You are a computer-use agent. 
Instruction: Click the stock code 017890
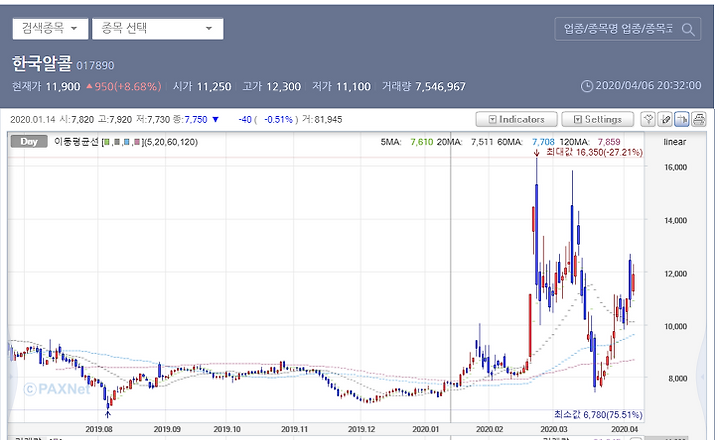point(95,65)
